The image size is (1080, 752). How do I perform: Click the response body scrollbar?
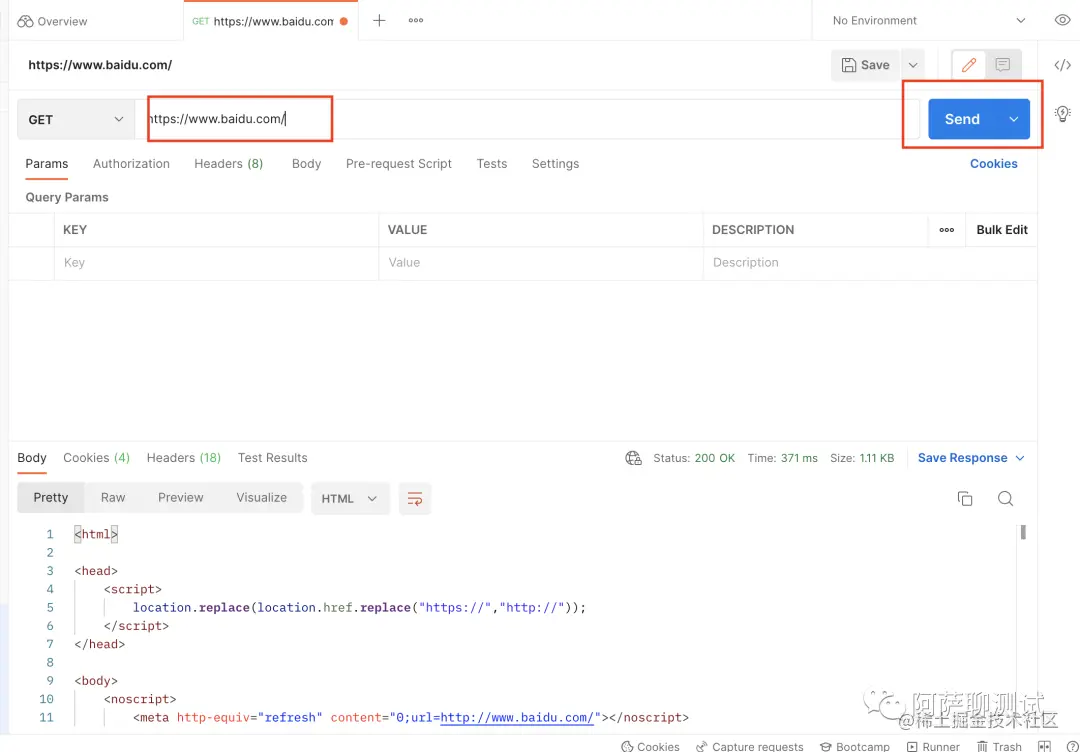coord(1024,532)
